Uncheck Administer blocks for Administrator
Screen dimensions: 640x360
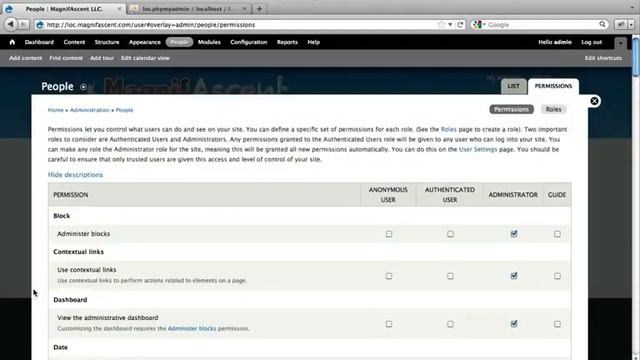514,234
